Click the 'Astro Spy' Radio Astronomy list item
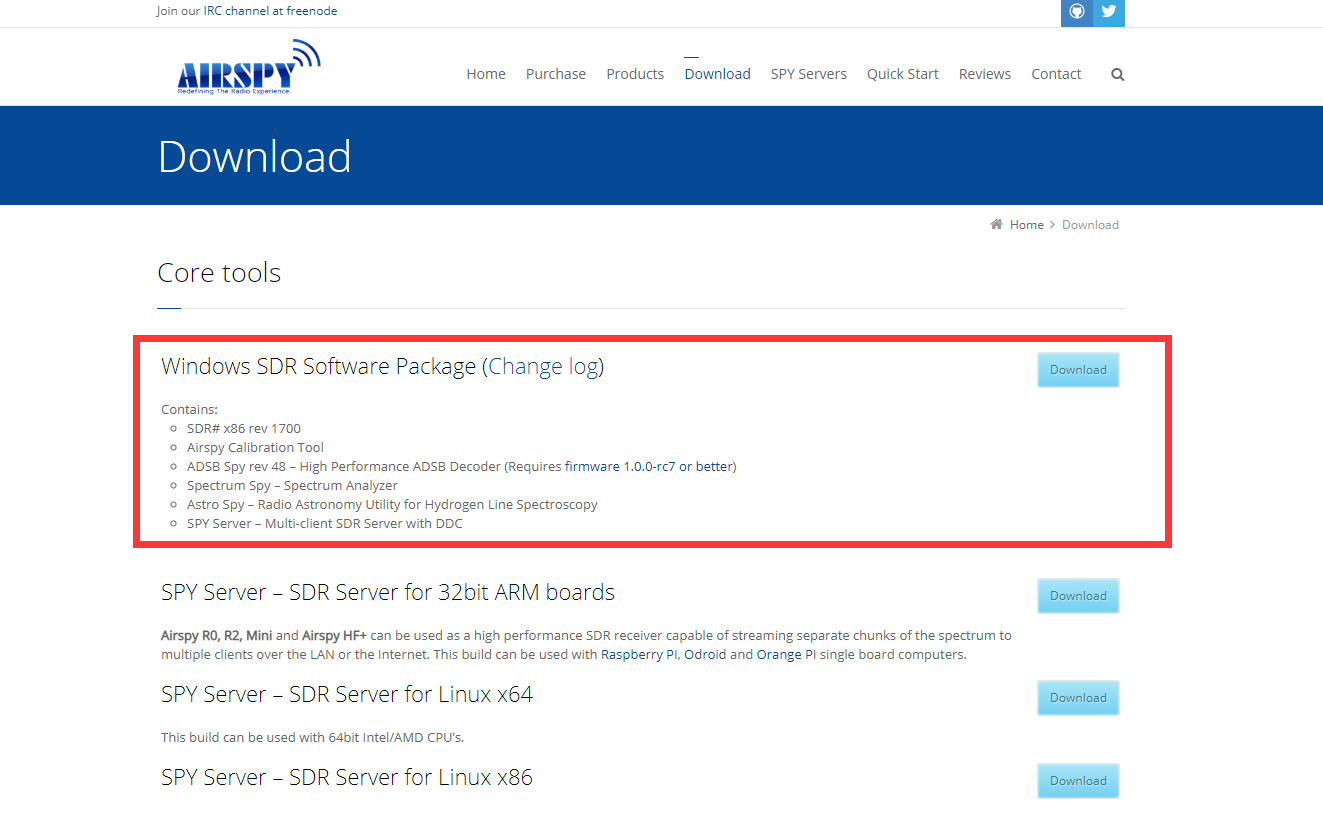1323x814 pixels. pos(392,504)
